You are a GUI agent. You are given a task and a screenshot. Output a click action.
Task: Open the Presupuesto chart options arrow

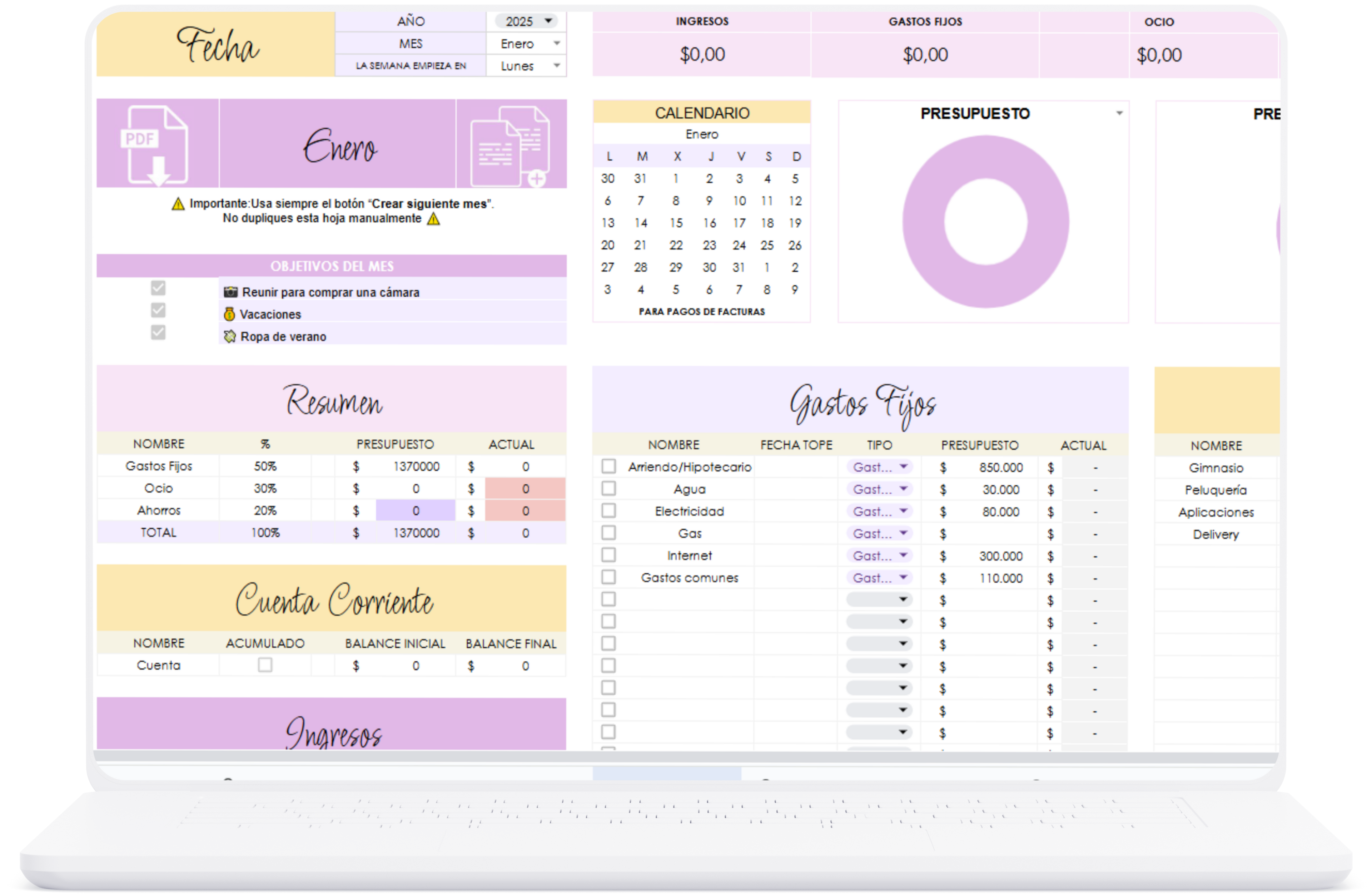tap(1119, 113)
